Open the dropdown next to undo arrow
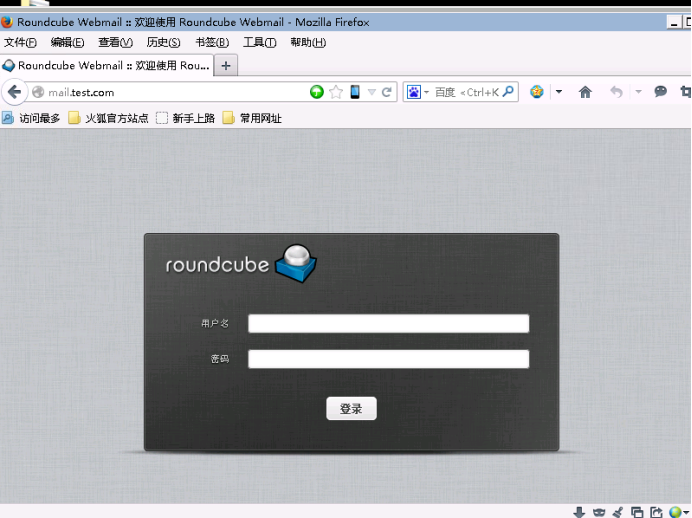The image size is (692, 518). 638,92
